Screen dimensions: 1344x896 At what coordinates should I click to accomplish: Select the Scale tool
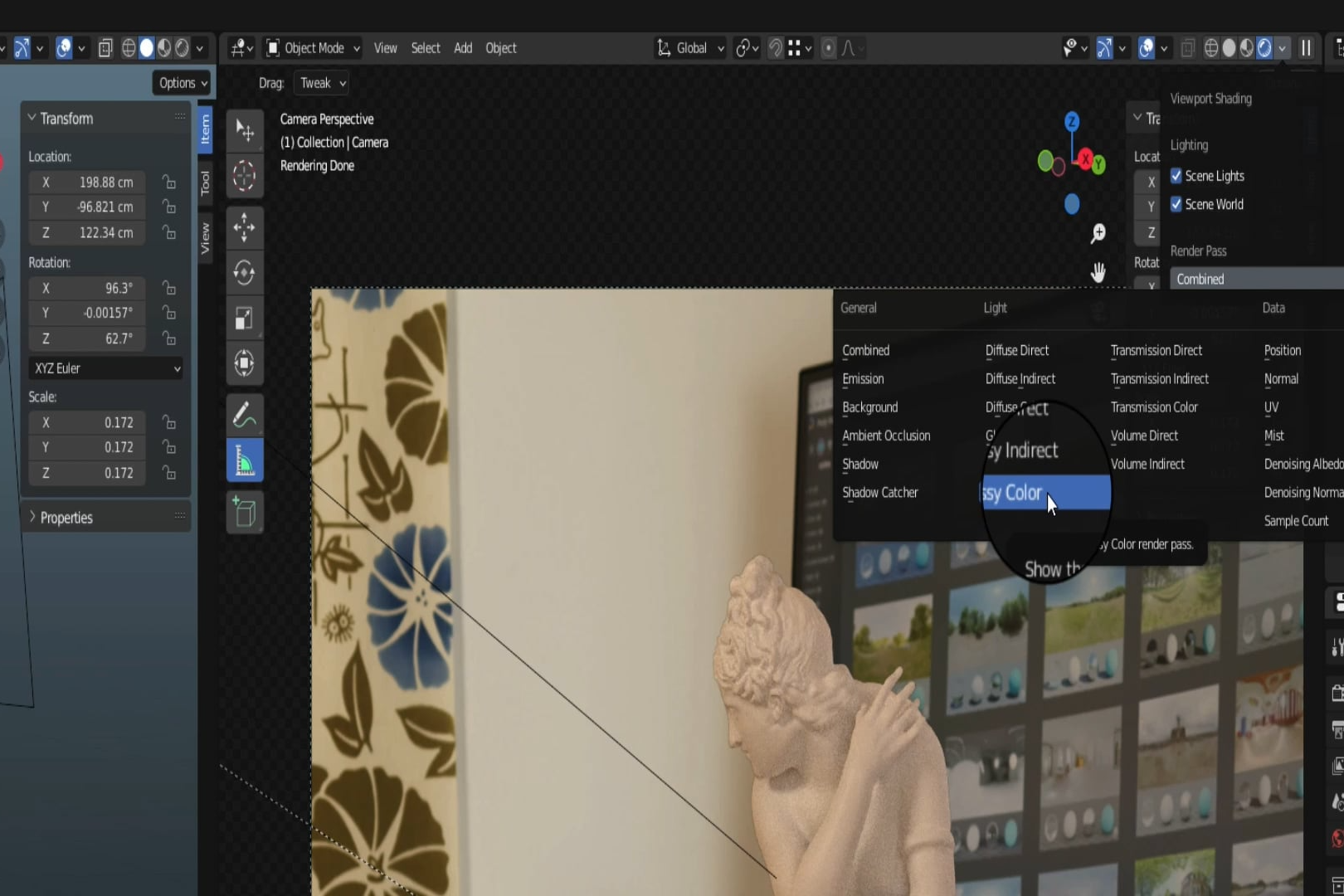[x=244, y=319]
